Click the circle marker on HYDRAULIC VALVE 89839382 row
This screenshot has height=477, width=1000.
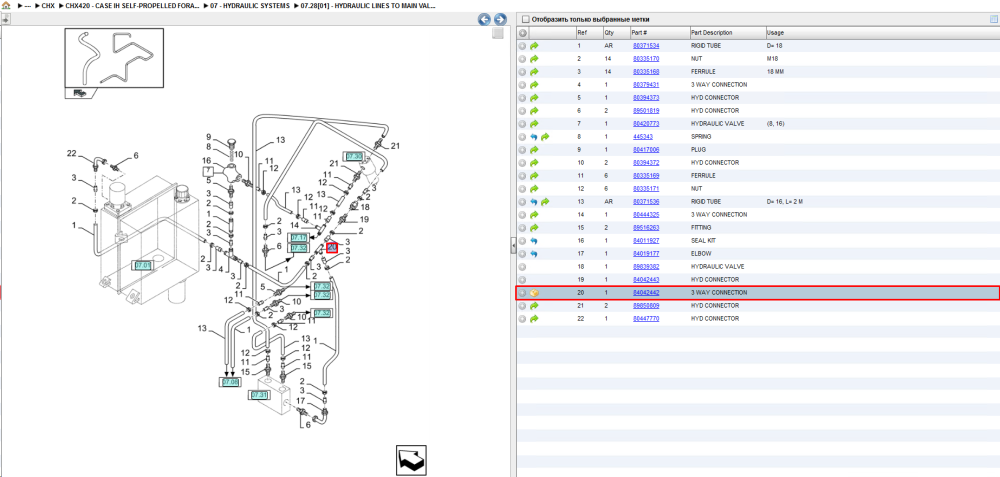(522, 267)
